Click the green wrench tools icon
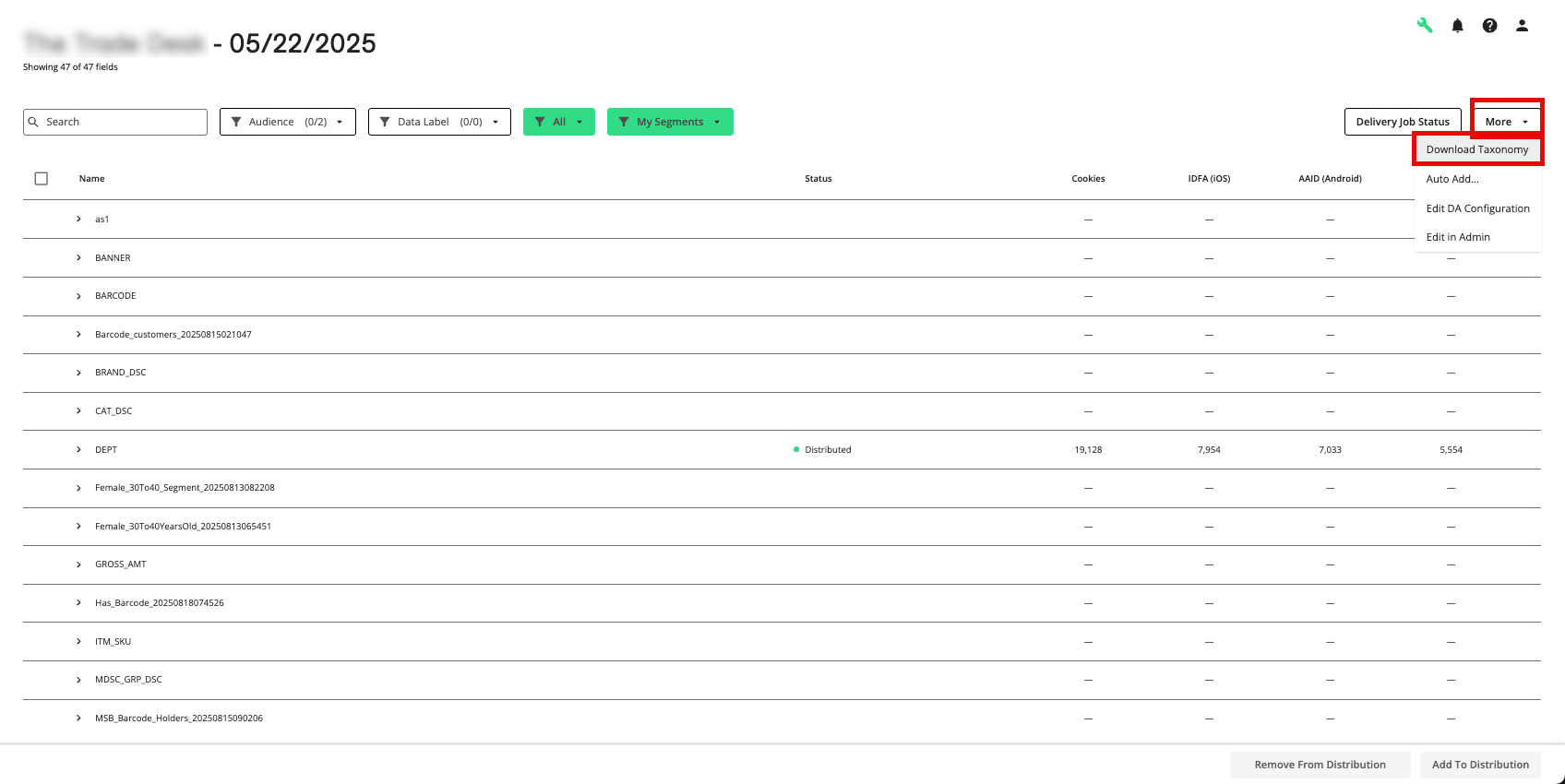The width and height of the screenshot is (1565, 784). pyautogui.click(x=1425, y=26)
